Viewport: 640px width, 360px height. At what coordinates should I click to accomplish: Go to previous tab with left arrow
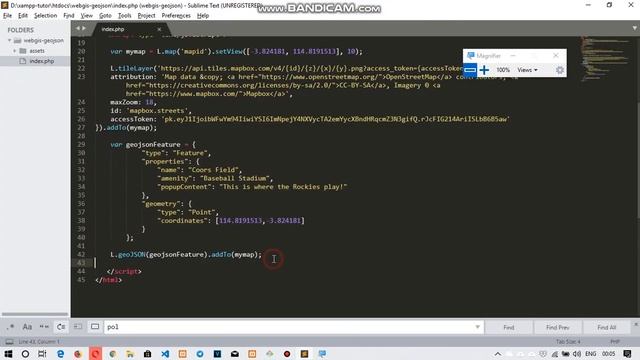78,28
